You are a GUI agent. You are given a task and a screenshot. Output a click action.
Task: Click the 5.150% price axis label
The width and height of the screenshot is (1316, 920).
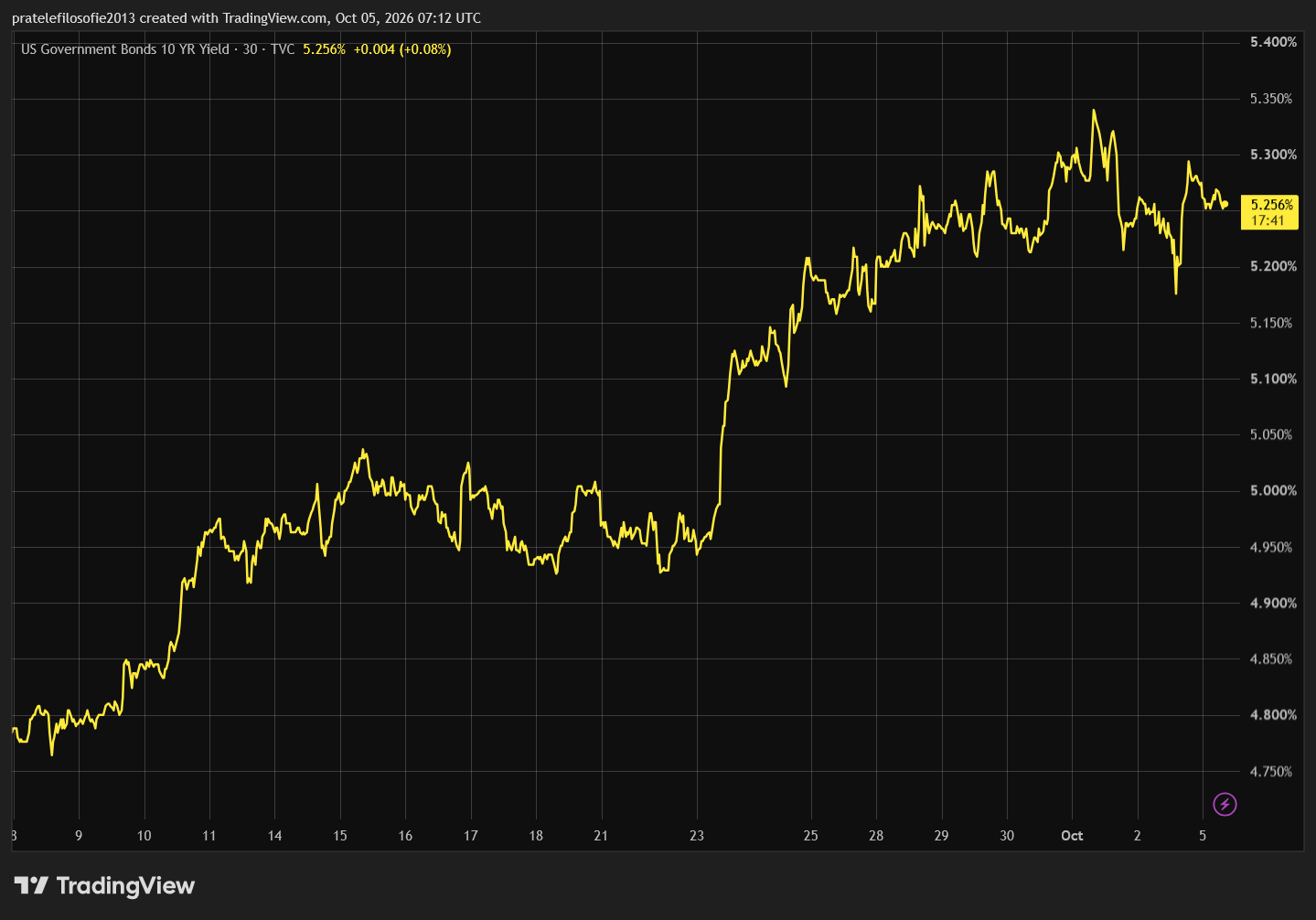[x=1273, y=323]
